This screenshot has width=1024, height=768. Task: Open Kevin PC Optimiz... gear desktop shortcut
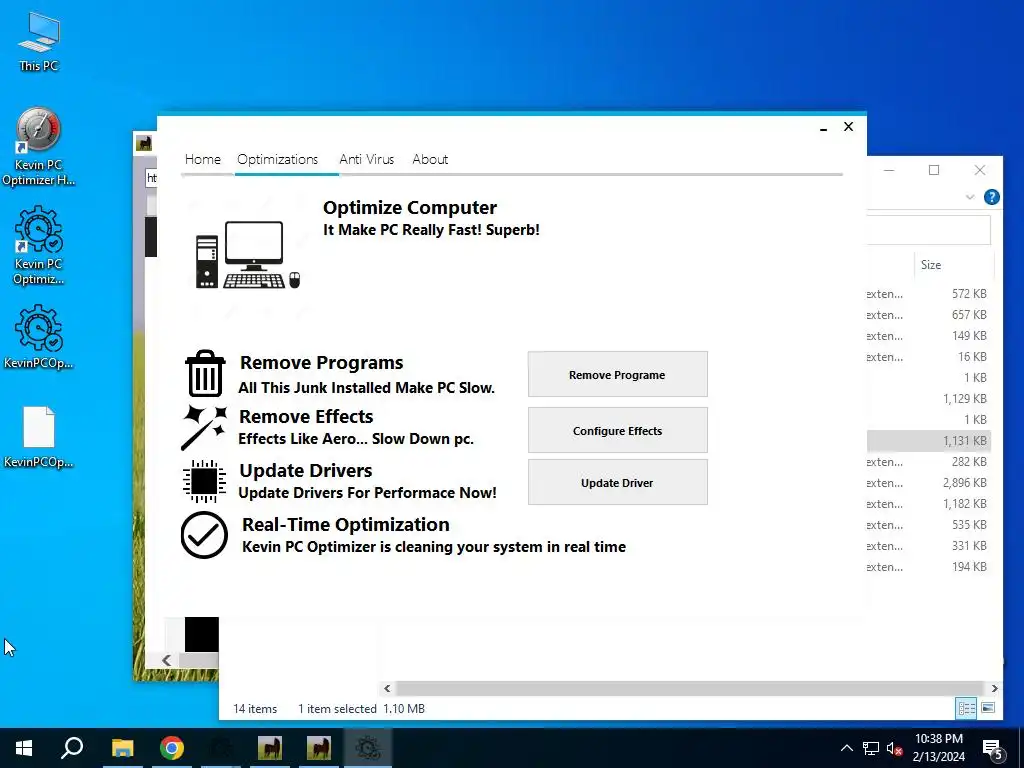coord(39,246)
